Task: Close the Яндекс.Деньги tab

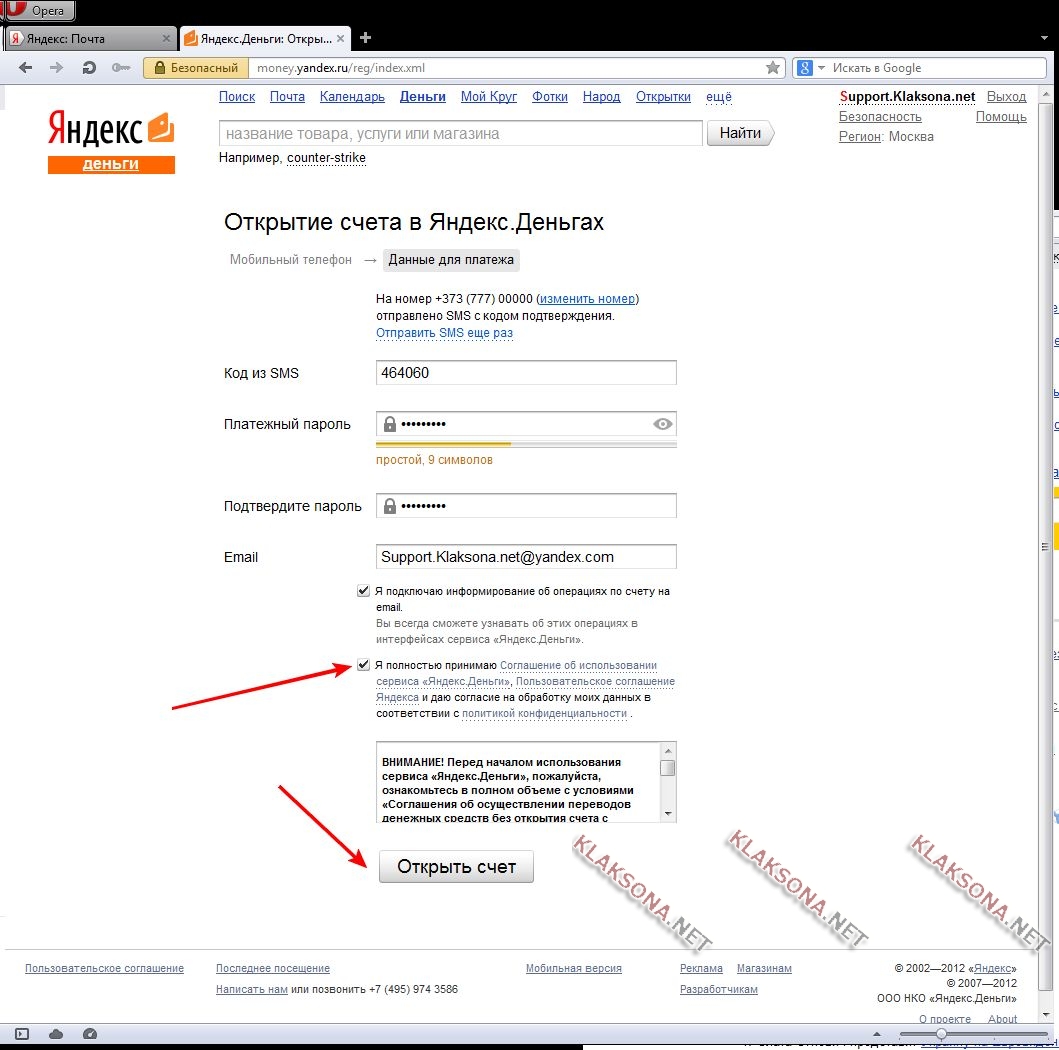Action: [x=340, y=38]
